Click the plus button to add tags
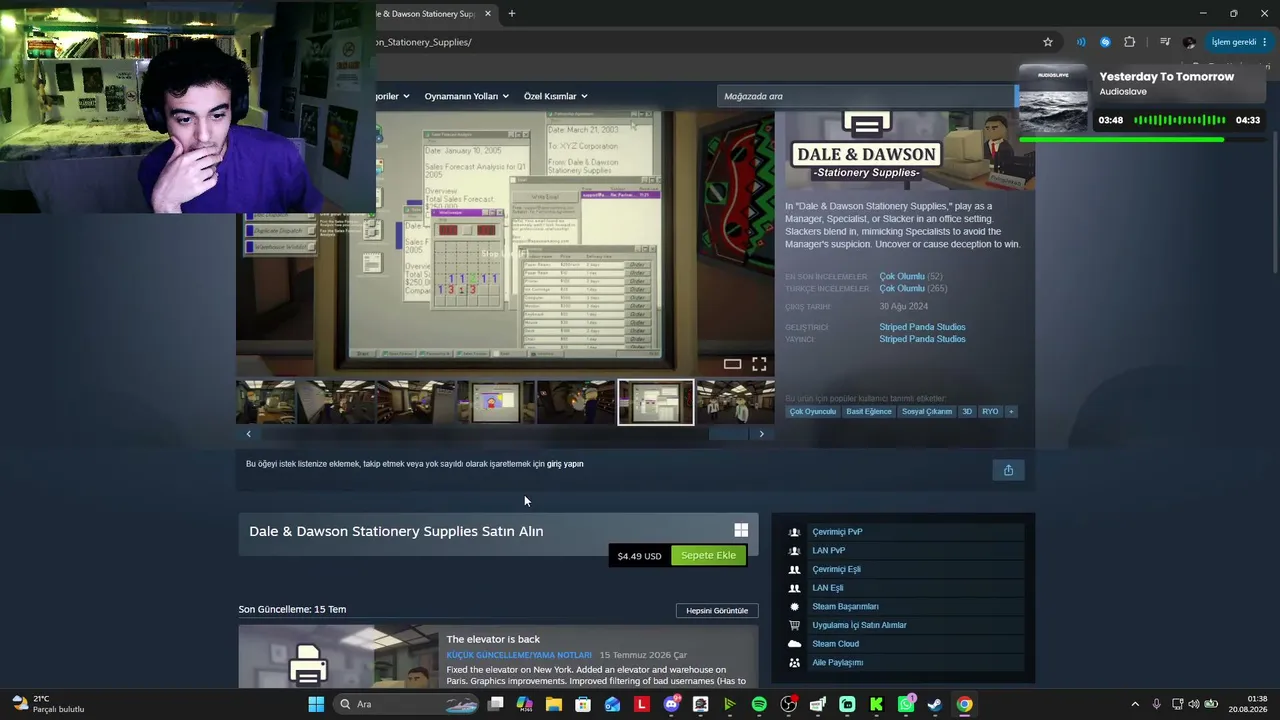The image size is (1280, 720). tap(1011, 411)
